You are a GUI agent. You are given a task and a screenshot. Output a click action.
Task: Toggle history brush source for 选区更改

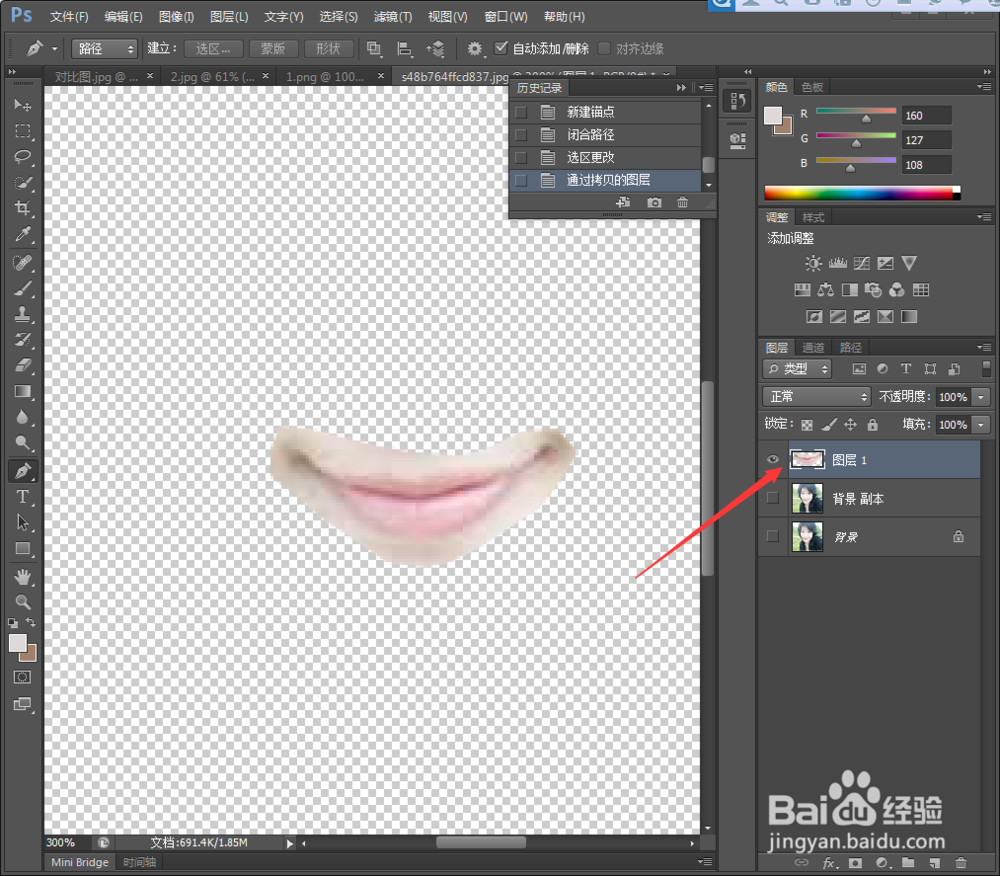click(521, 157)
